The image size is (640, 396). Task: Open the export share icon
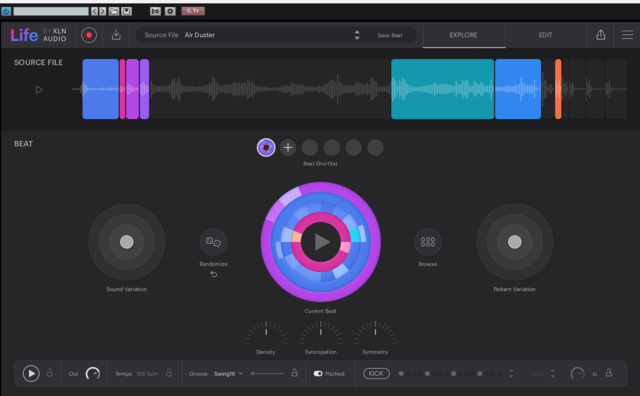coord(601,35)
